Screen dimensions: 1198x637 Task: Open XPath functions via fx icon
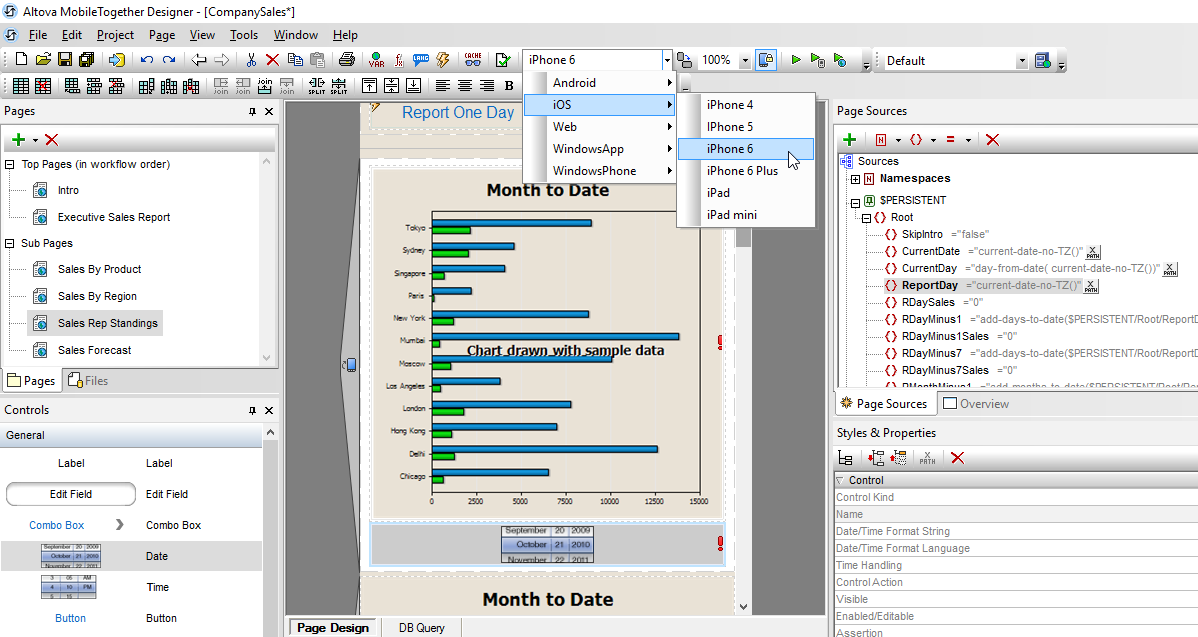point(399,60)
